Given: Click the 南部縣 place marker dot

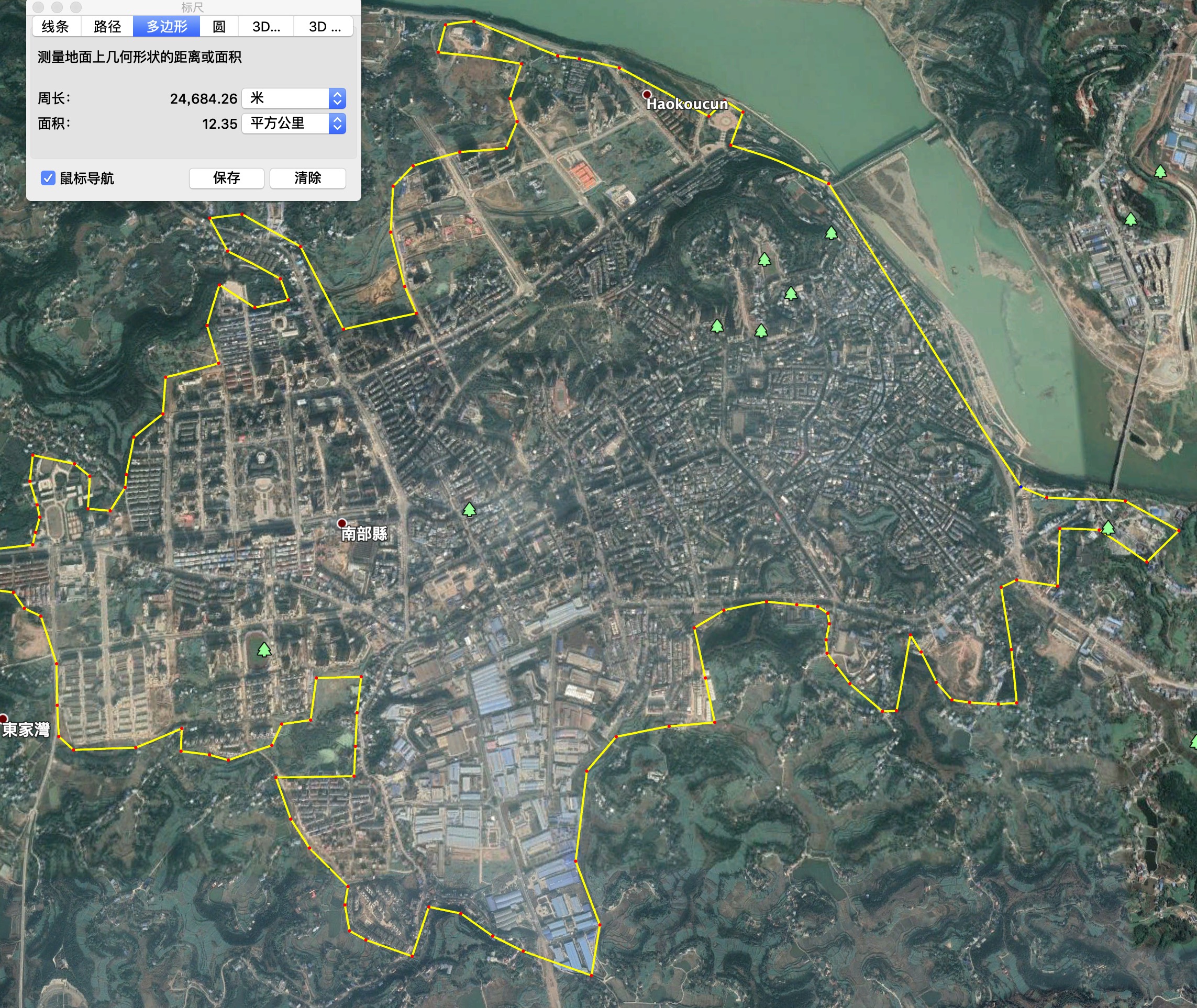Looking at the screenshot, I should (x=342, y=523).
